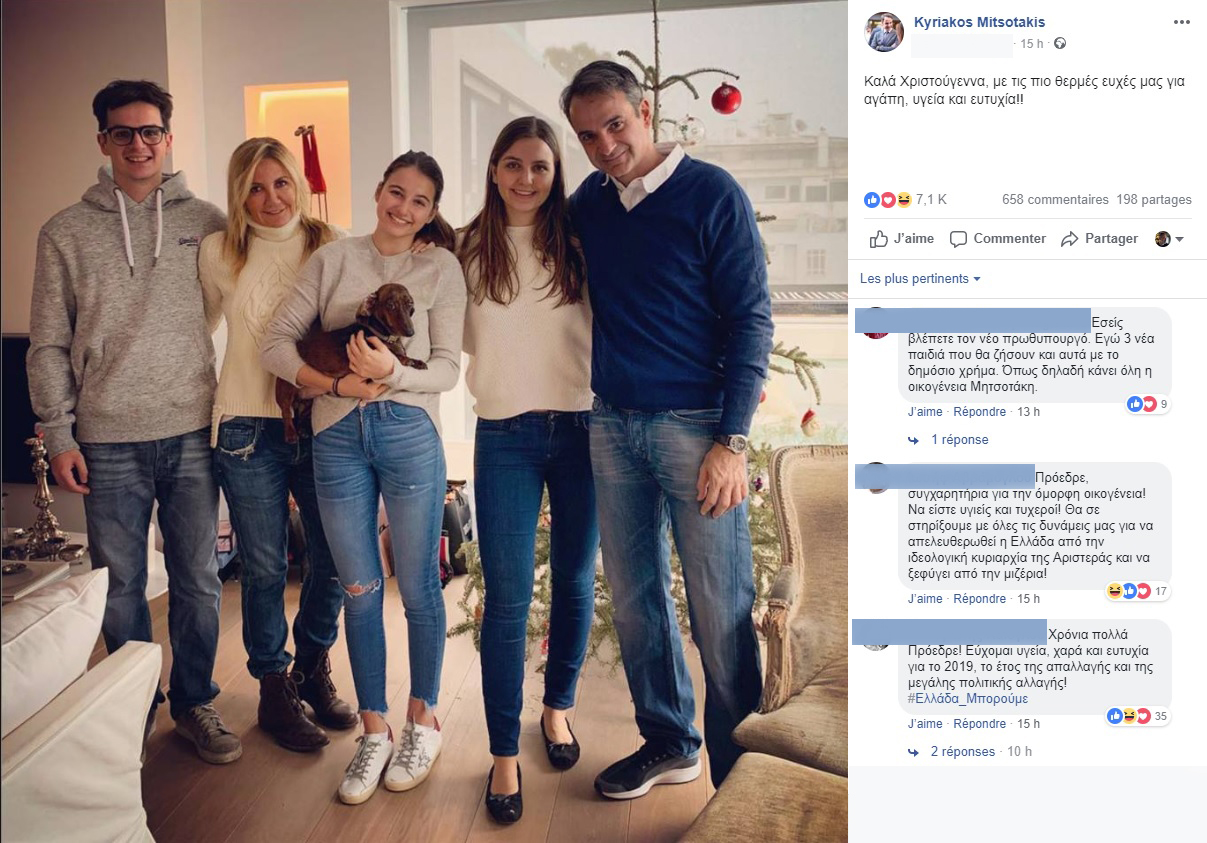Viewport: 1207px width, 843px height.
Task: Click J'aime under the second comment
Action: click(925, 599)
